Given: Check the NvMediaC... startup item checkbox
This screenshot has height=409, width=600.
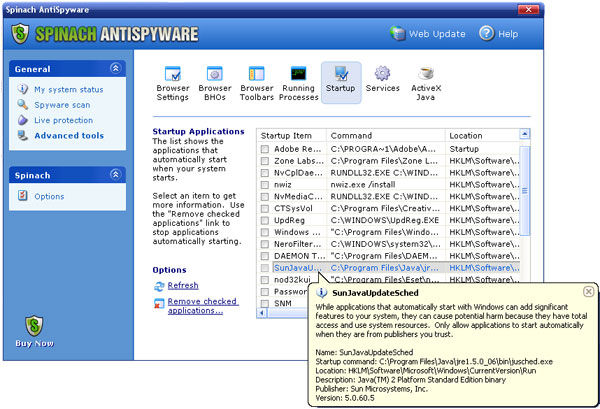Looking at the screenshot, I should point(264,197).
